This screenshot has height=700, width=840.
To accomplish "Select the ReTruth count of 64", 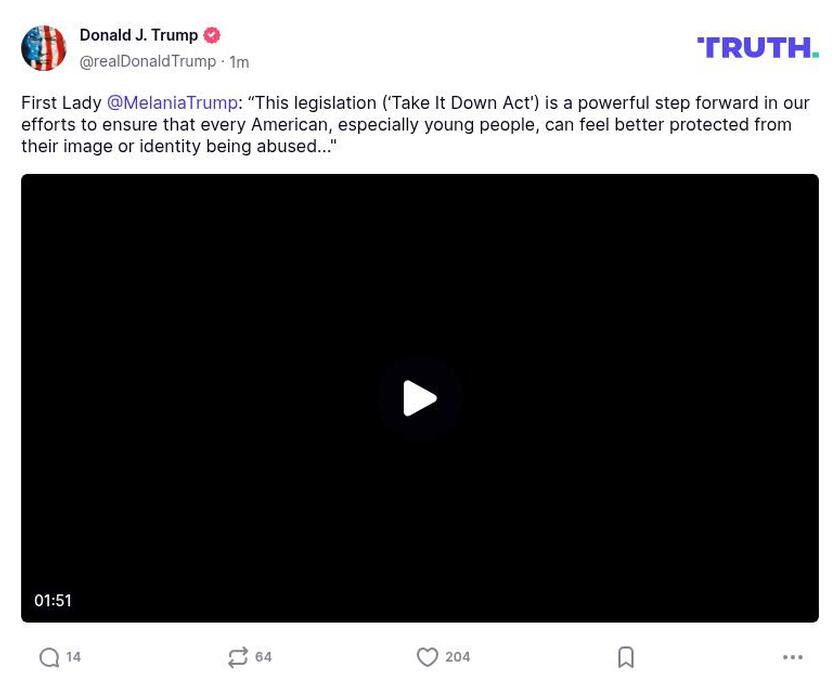I will tap(263, 657).
